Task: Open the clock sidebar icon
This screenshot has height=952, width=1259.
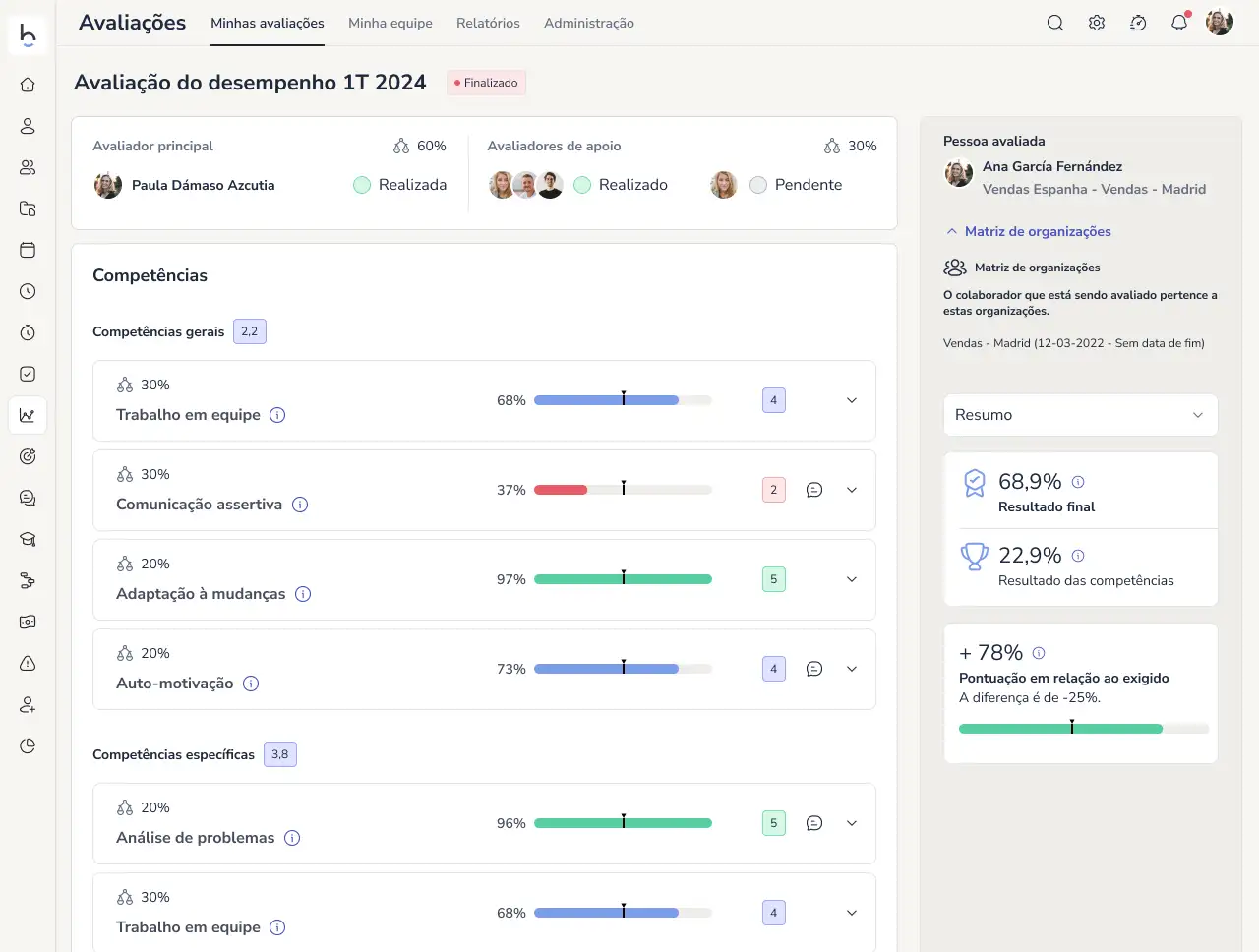Action: (x=28, y=291)
